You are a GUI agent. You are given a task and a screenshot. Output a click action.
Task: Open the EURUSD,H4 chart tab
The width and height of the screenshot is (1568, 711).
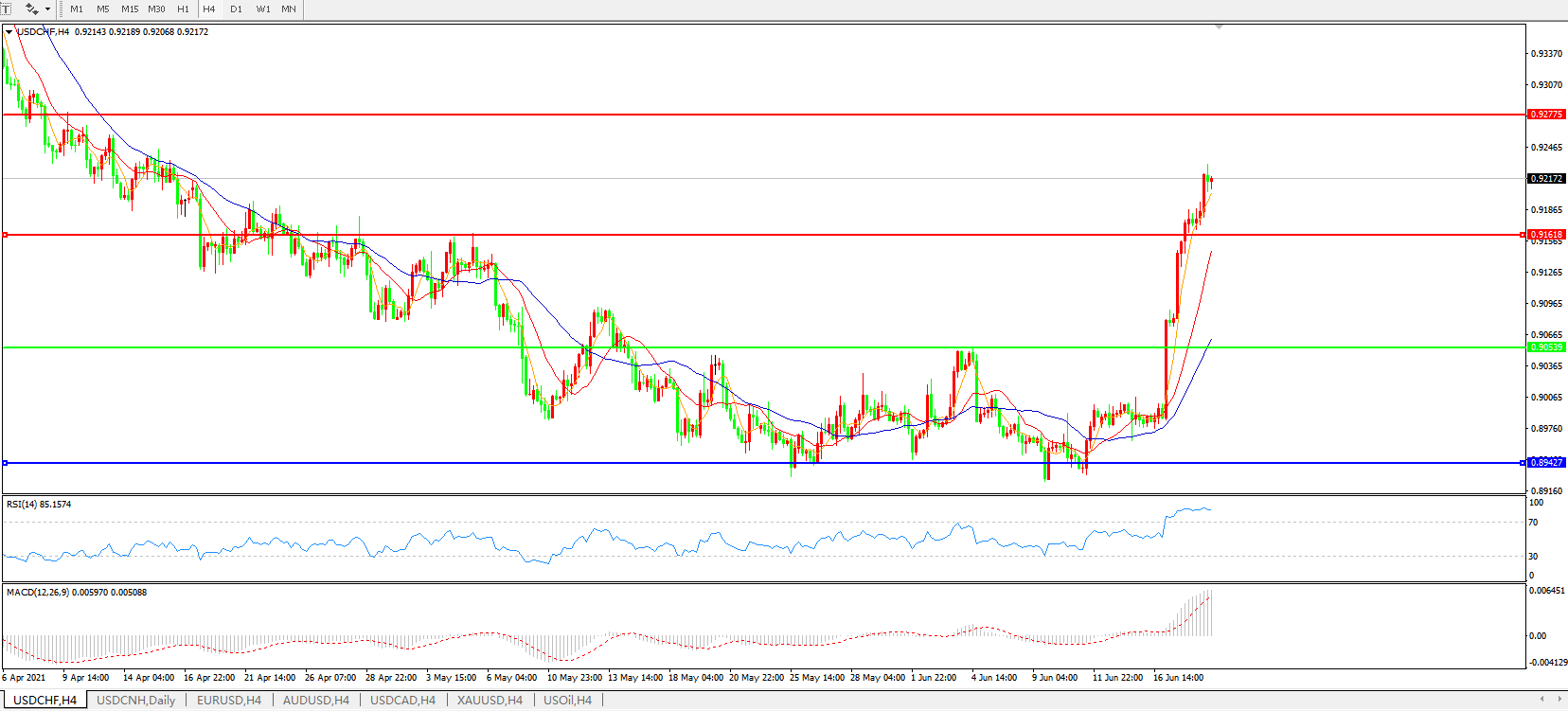pos(228,701)
